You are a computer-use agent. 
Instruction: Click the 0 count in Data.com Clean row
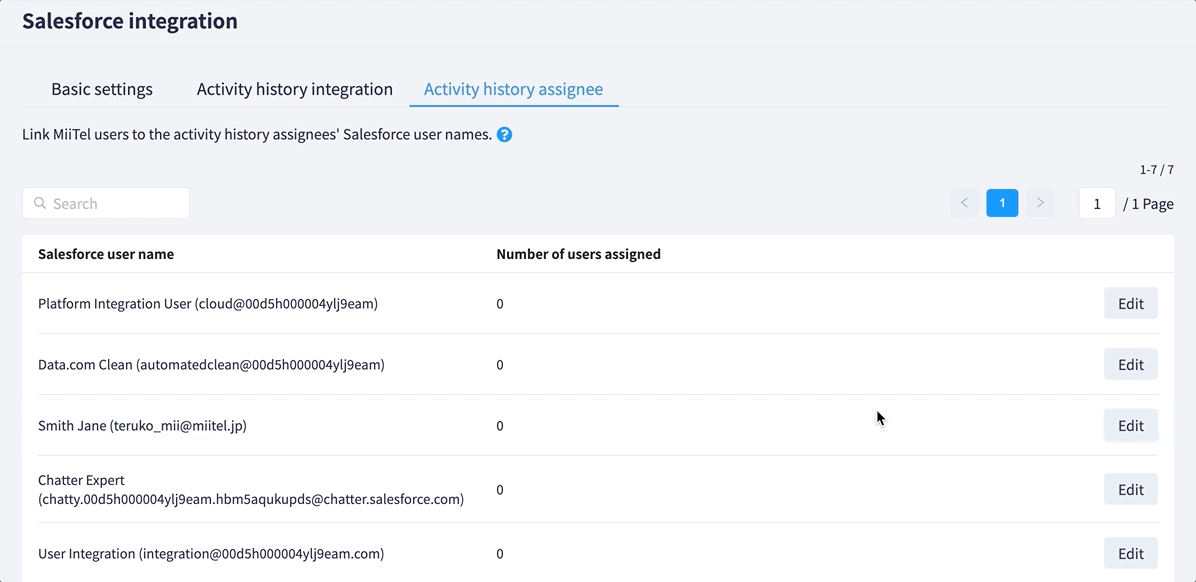click(500, 365)
